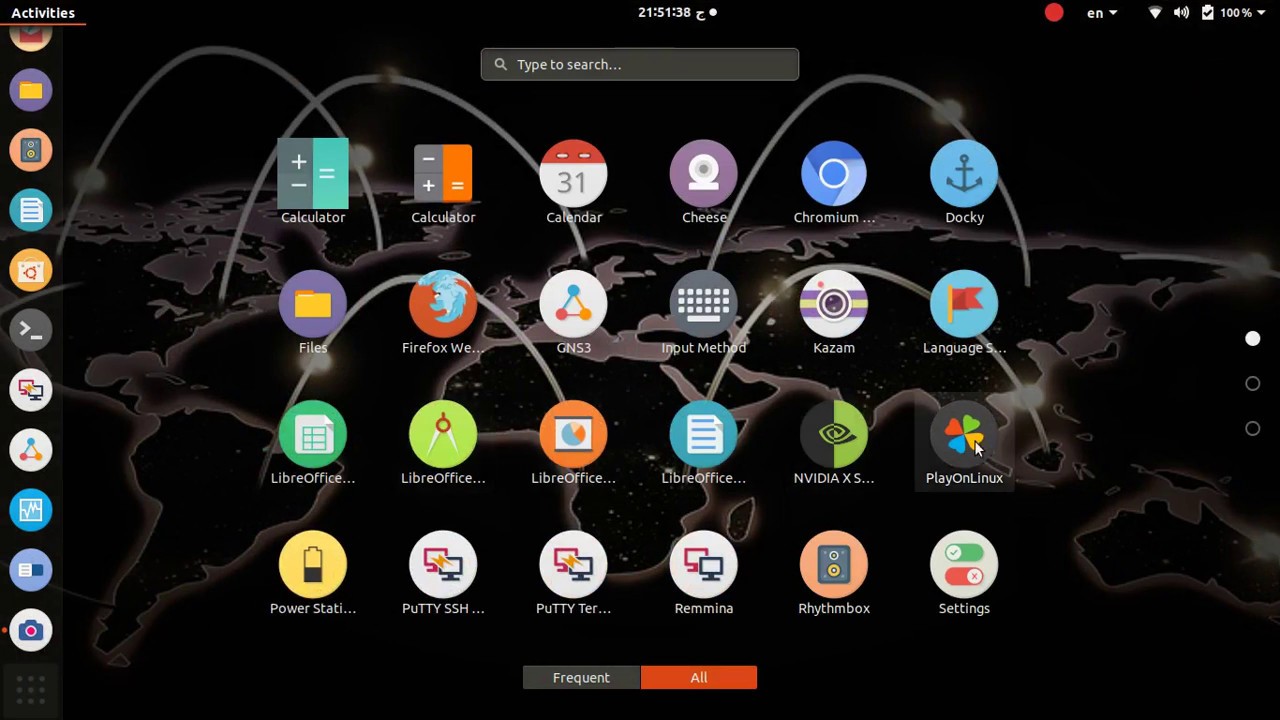Launch LibreOffice Calc green spreadsheet icon
This screenshot has width=1280, height=720.
pyautogui.click(x=313, y=443)
